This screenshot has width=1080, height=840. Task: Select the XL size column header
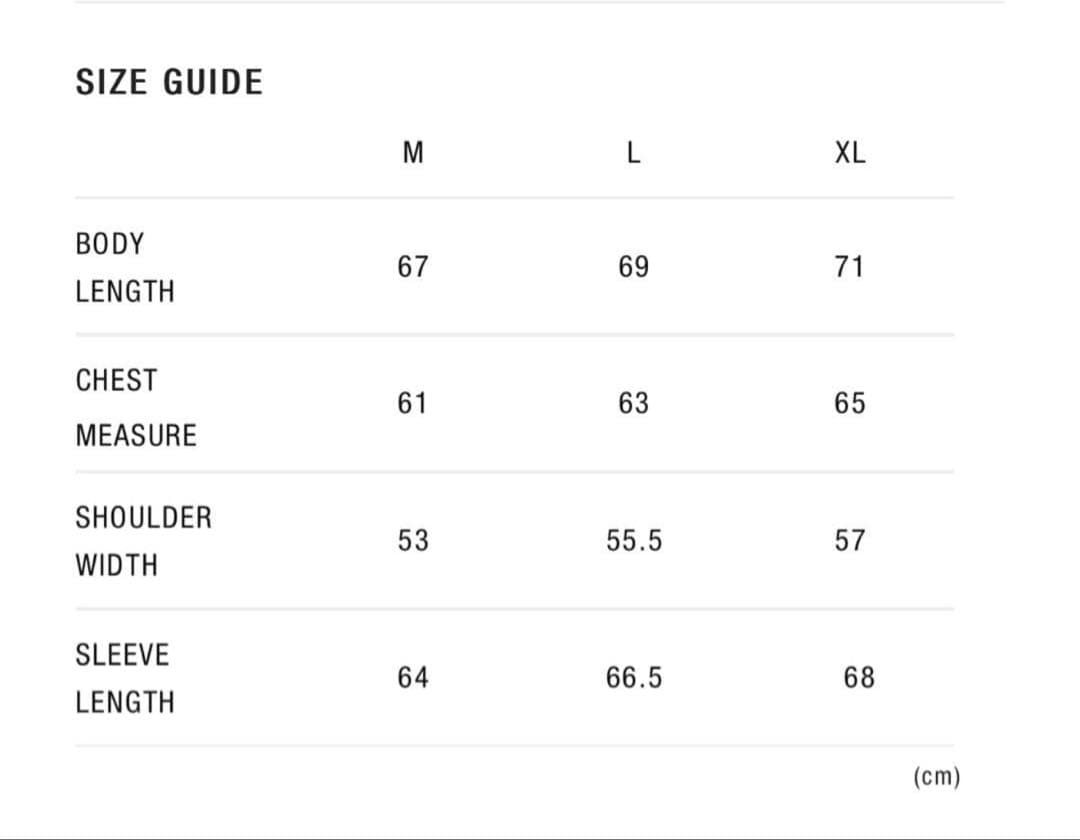[x=850, y=153]
